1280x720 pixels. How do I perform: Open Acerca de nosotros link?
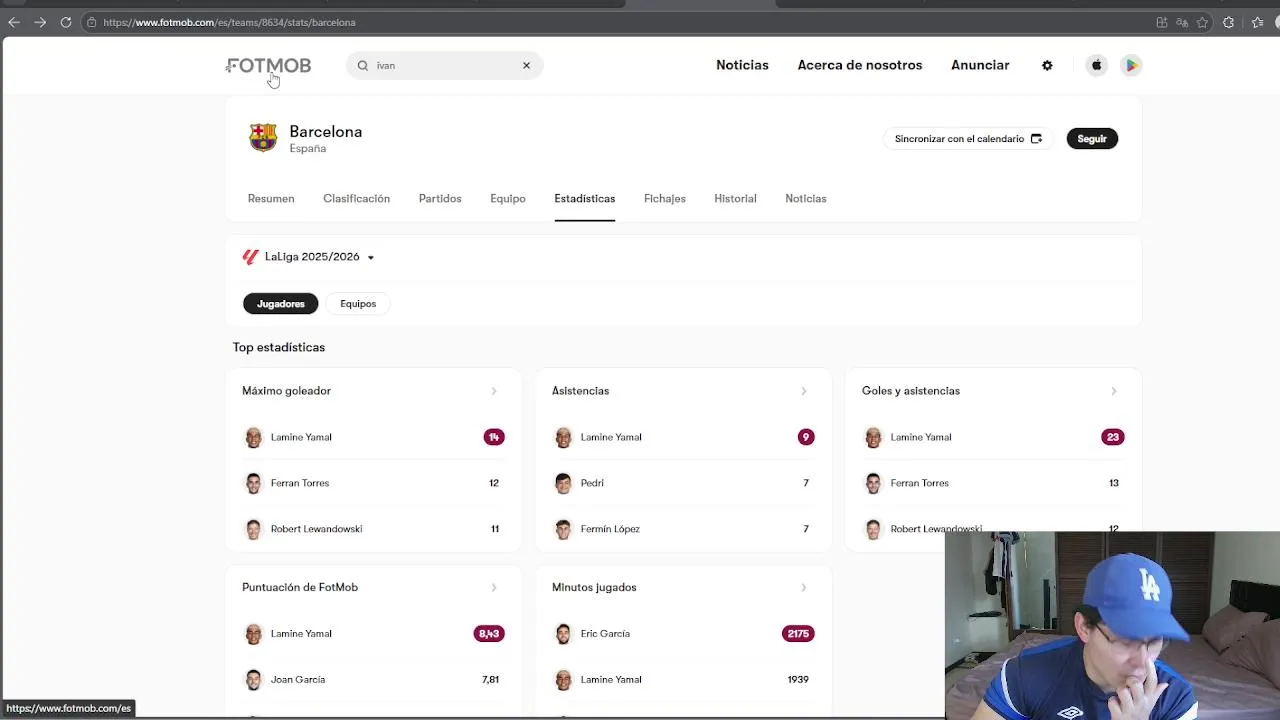tap(860, 65)
